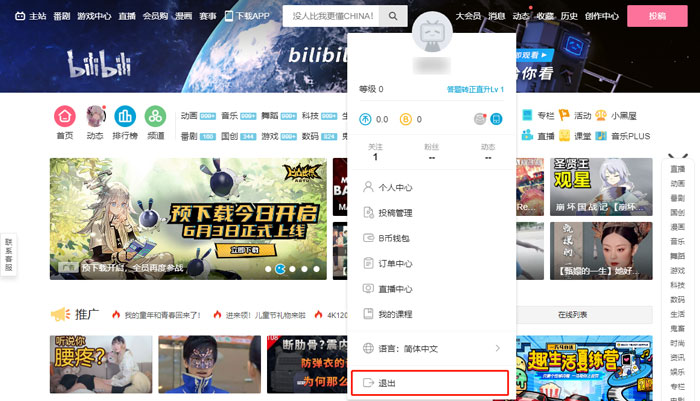Click the B币 balance icon
This screenshot has width=700, height=401.
(x=405, y=119)
